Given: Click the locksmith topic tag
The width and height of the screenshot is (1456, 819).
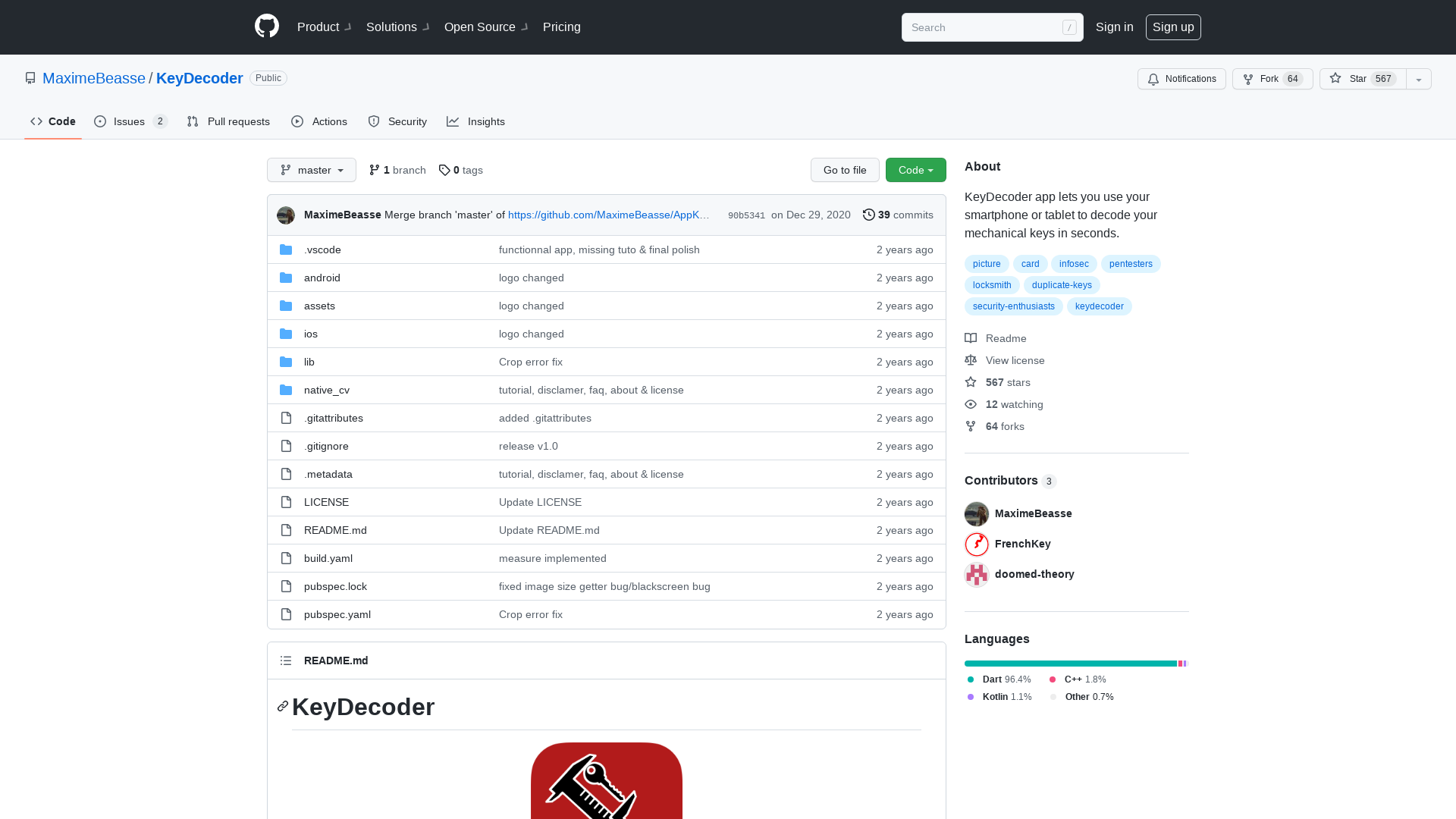Looking at the screenshot, I should pyautogui.click(x=991, y=284).
